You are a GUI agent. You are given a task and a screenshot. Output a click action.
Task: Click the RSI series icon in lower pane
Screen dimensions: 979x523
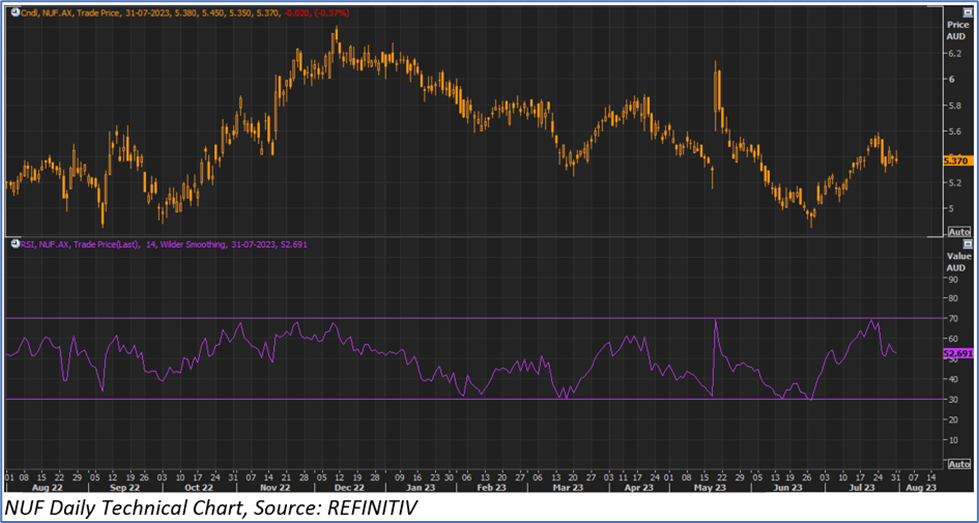tap(11, 243)
